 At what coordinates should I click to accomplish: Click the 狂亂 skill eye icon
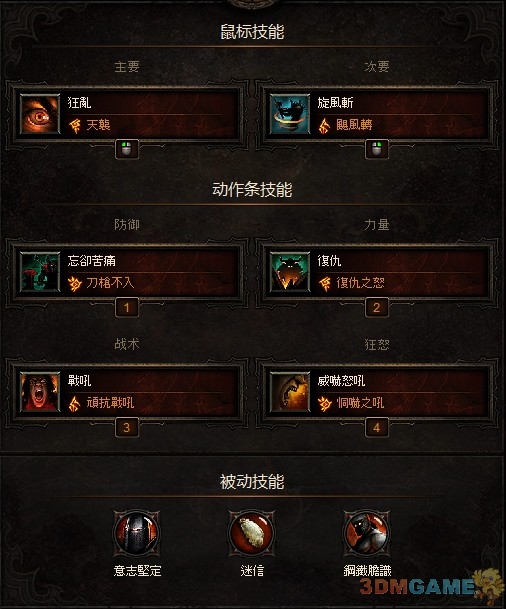(x=40, y=114)
